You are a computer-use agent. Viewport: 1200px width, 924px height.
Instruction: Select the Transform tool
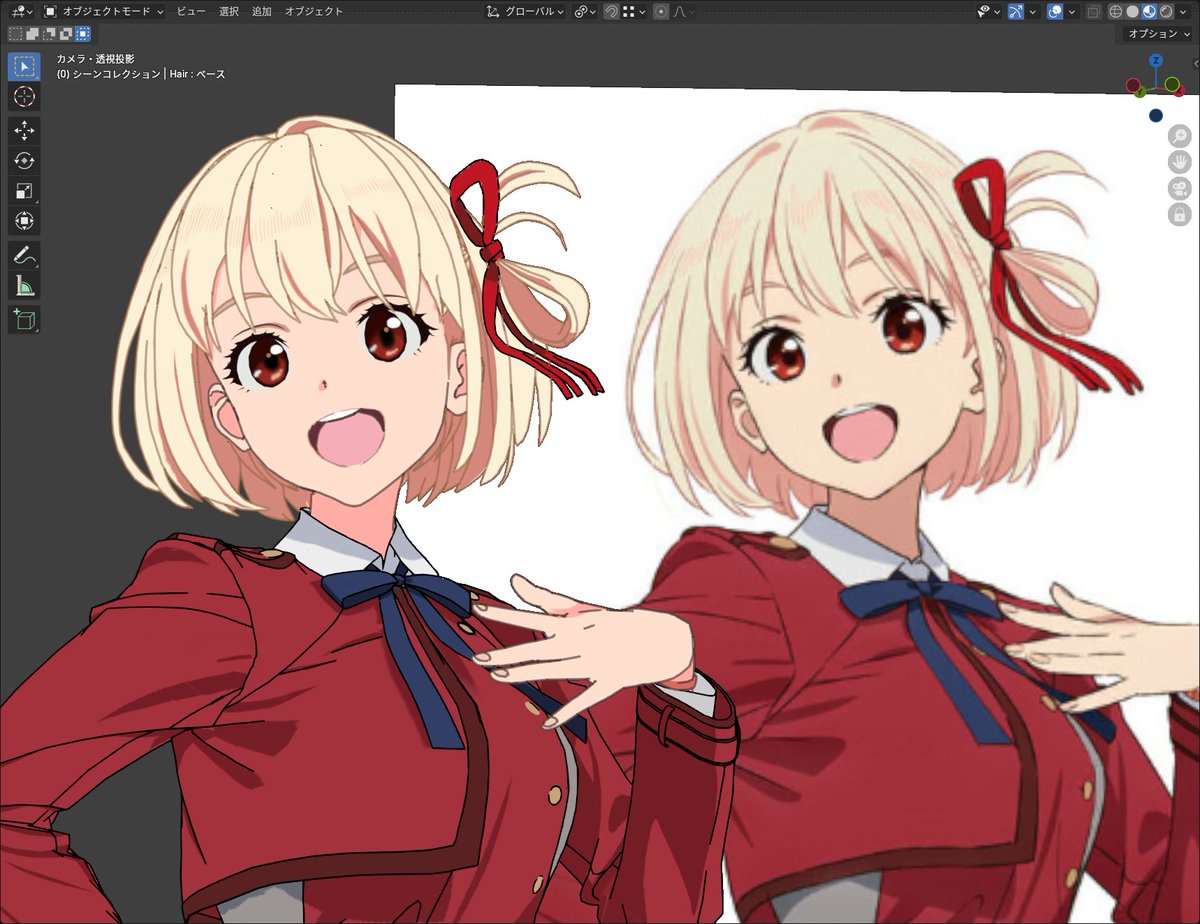(x=24, y=221)
